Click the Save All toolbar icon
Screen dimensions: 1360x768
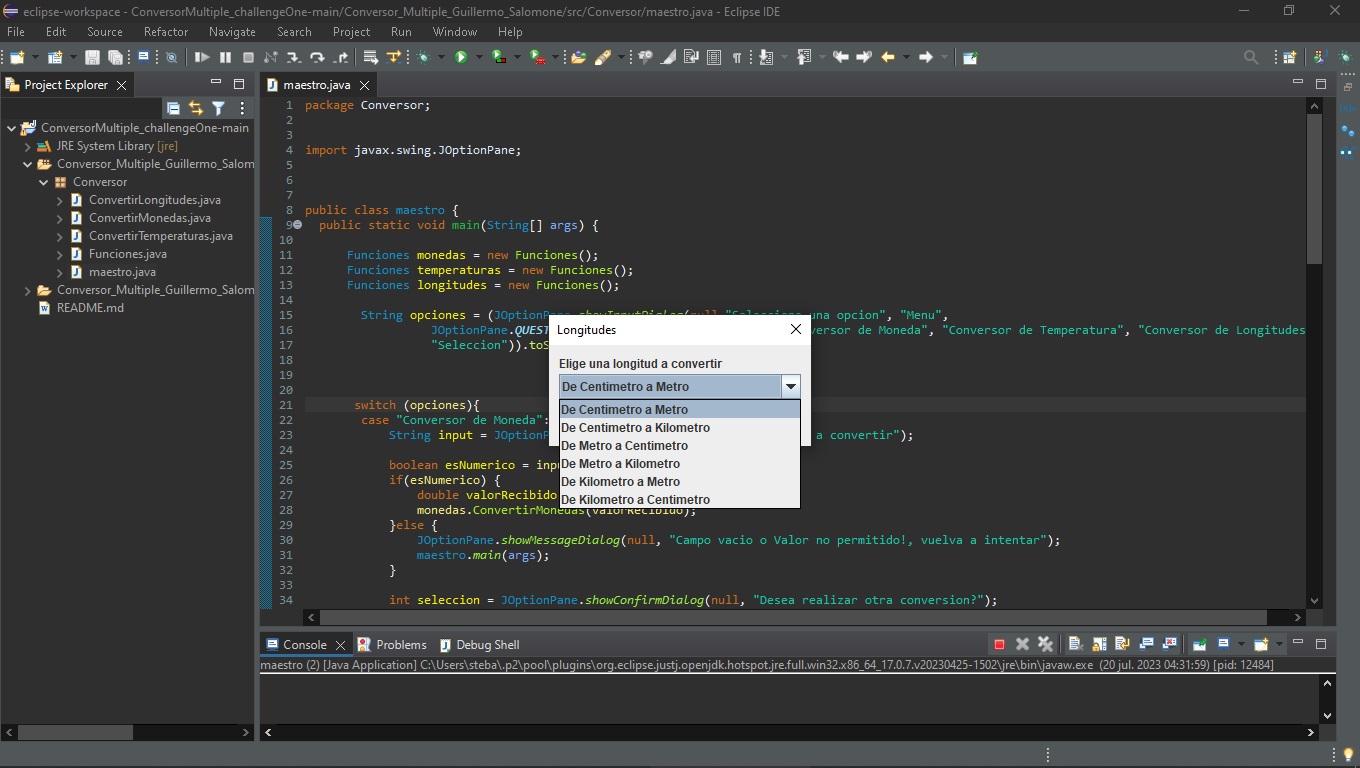point(116,57)
